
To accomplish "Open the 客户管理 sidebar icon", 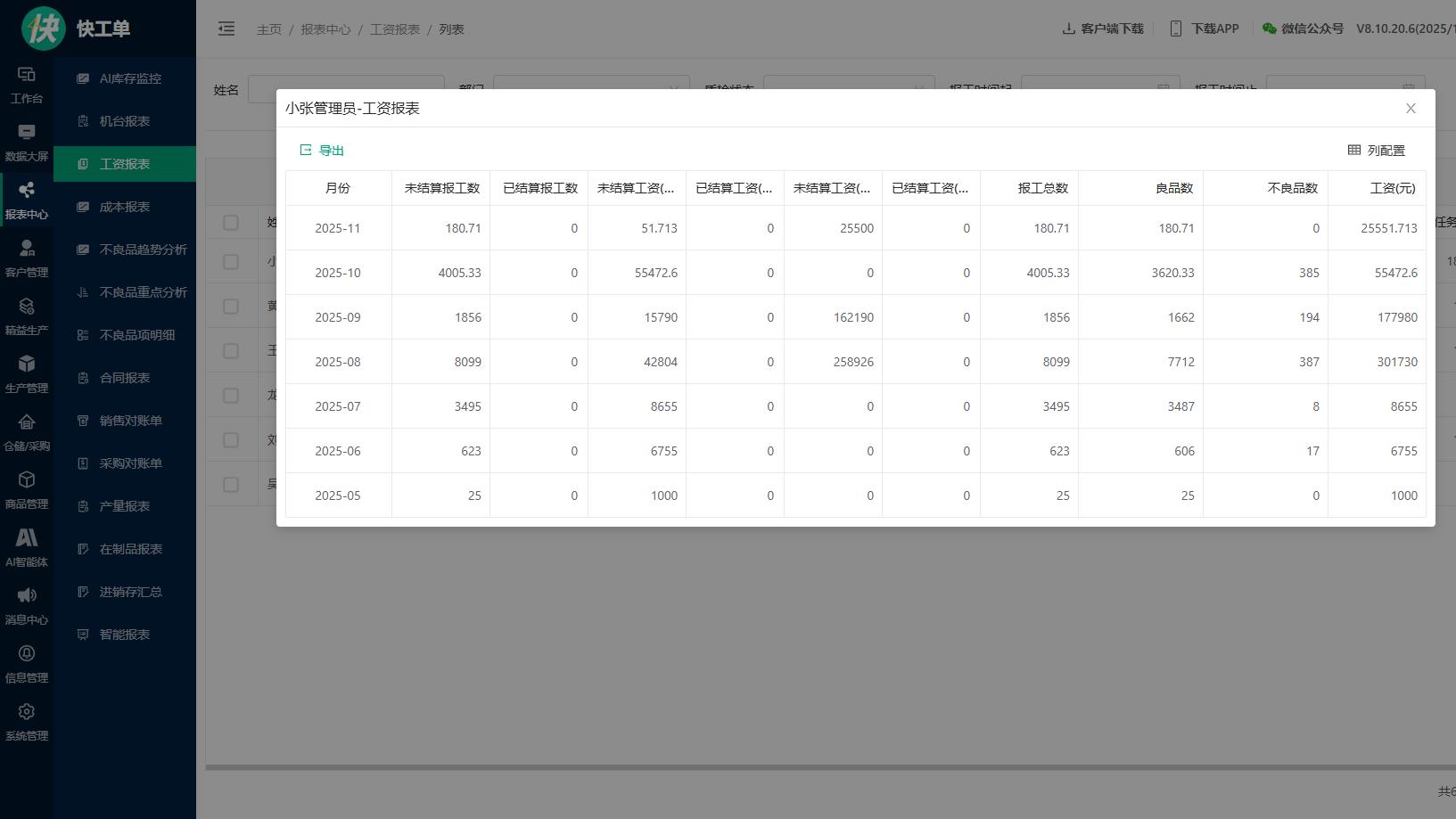I will click(x=27, y=249).
